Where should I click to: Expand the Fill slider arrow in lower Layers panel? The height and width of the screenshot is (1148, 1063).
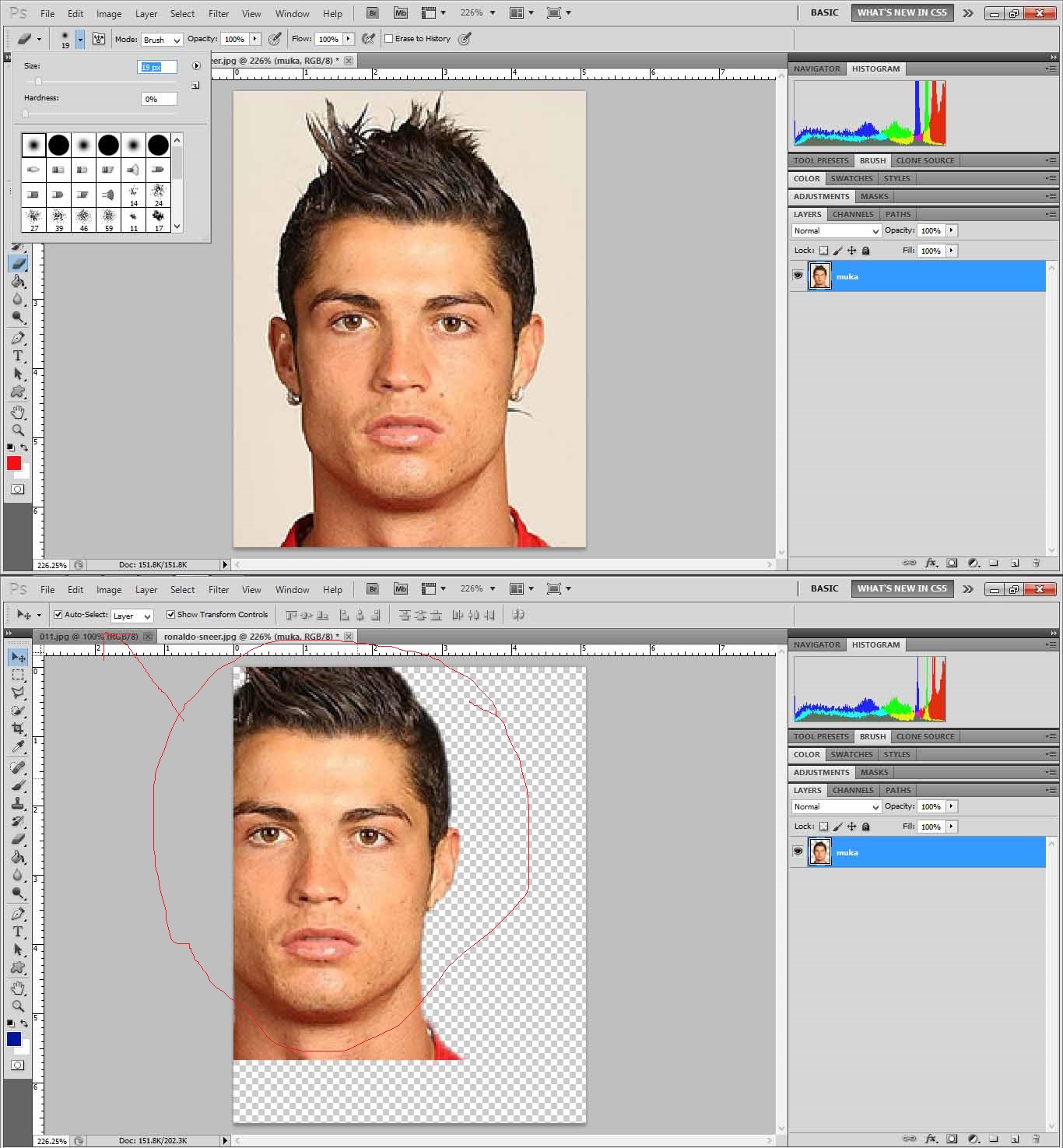pos(951,827)
